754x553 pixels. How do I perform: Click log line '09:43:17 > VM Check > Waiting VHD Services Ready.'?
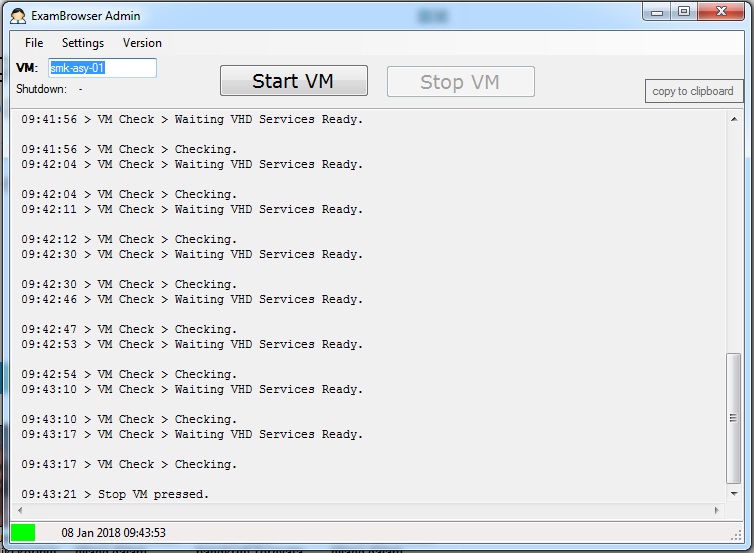tap(192, 434)
